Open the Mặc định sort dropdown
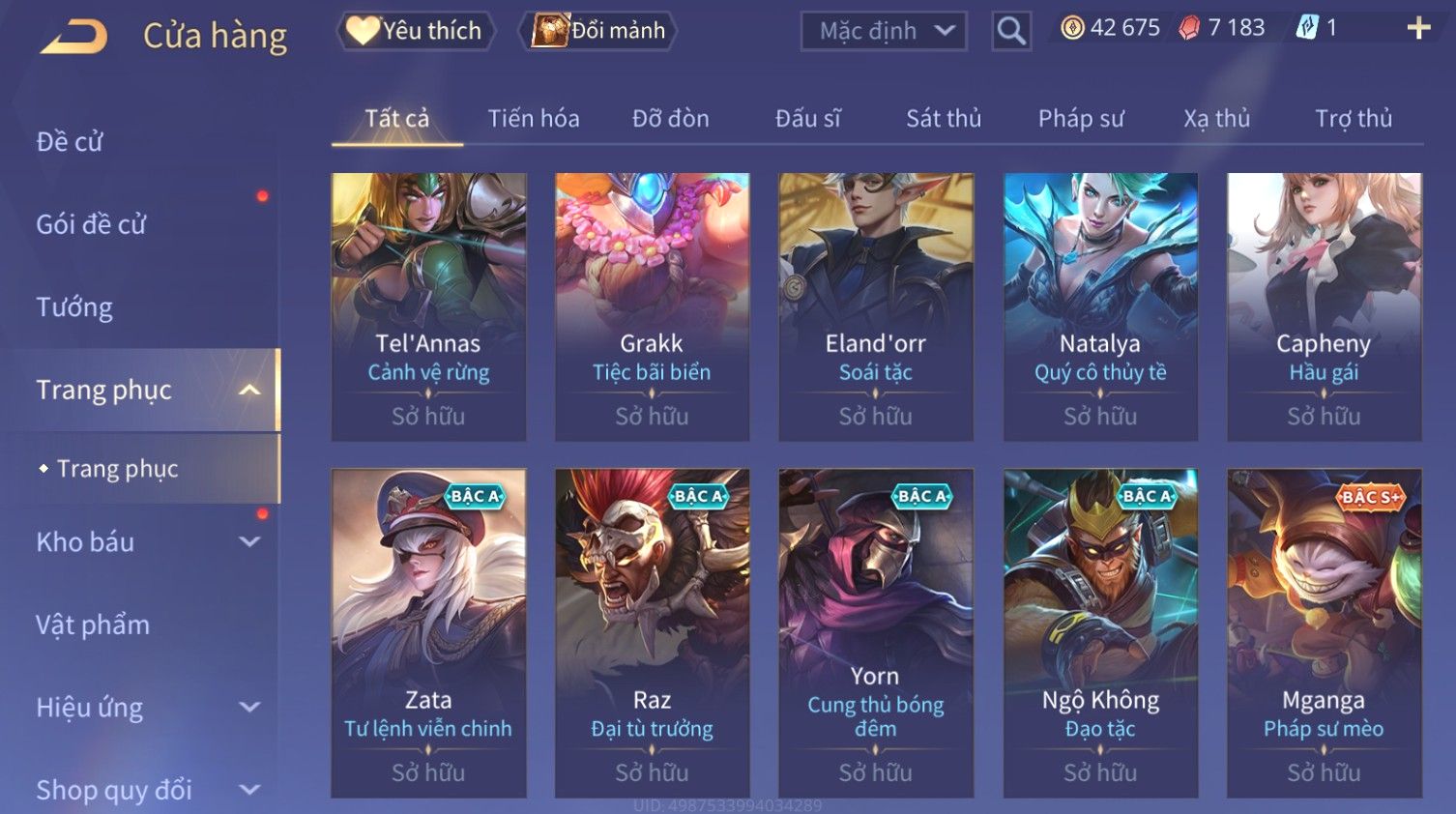This screenshot has width=1456, height=814. click(x=884, y=31)
